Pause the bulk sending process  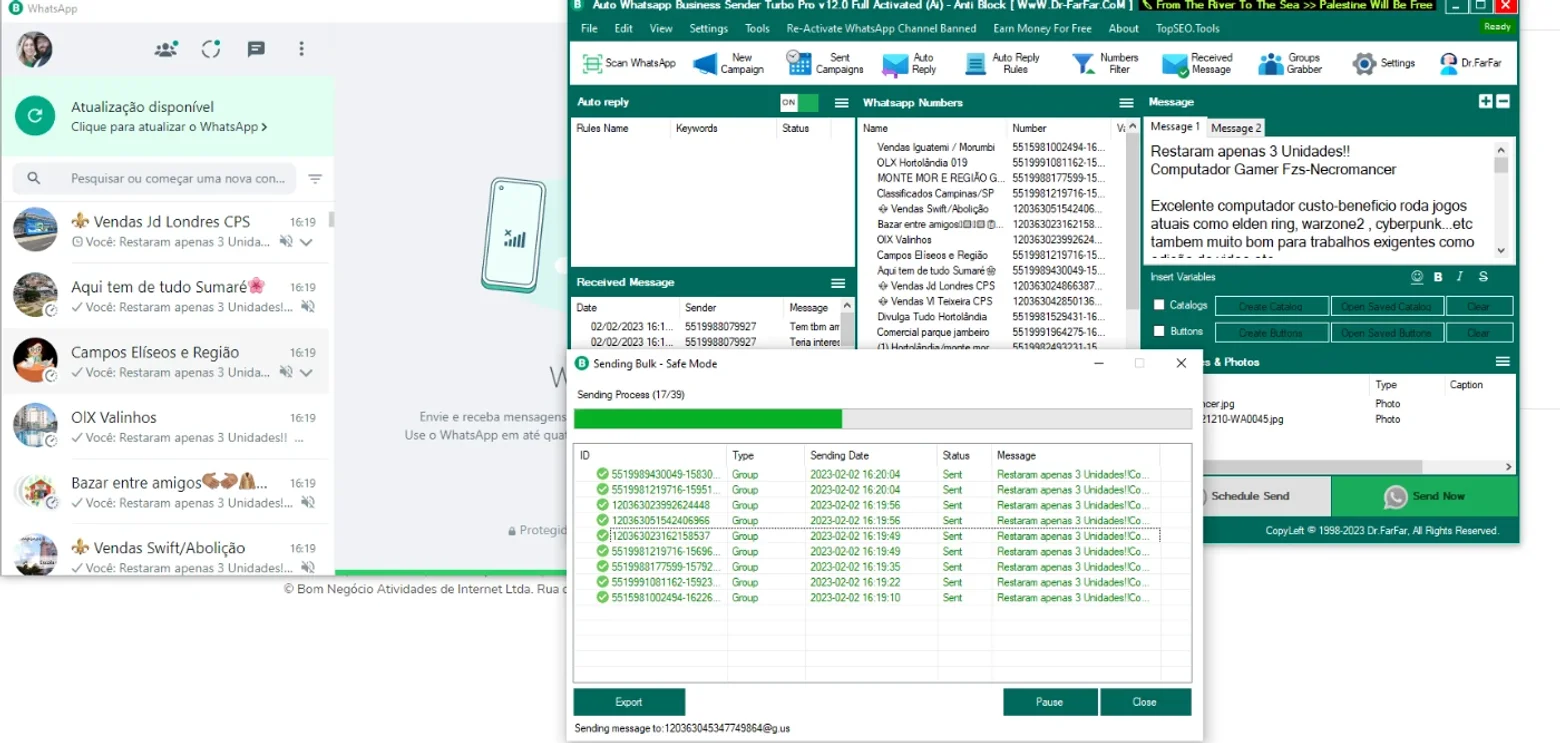(1050, 702)
